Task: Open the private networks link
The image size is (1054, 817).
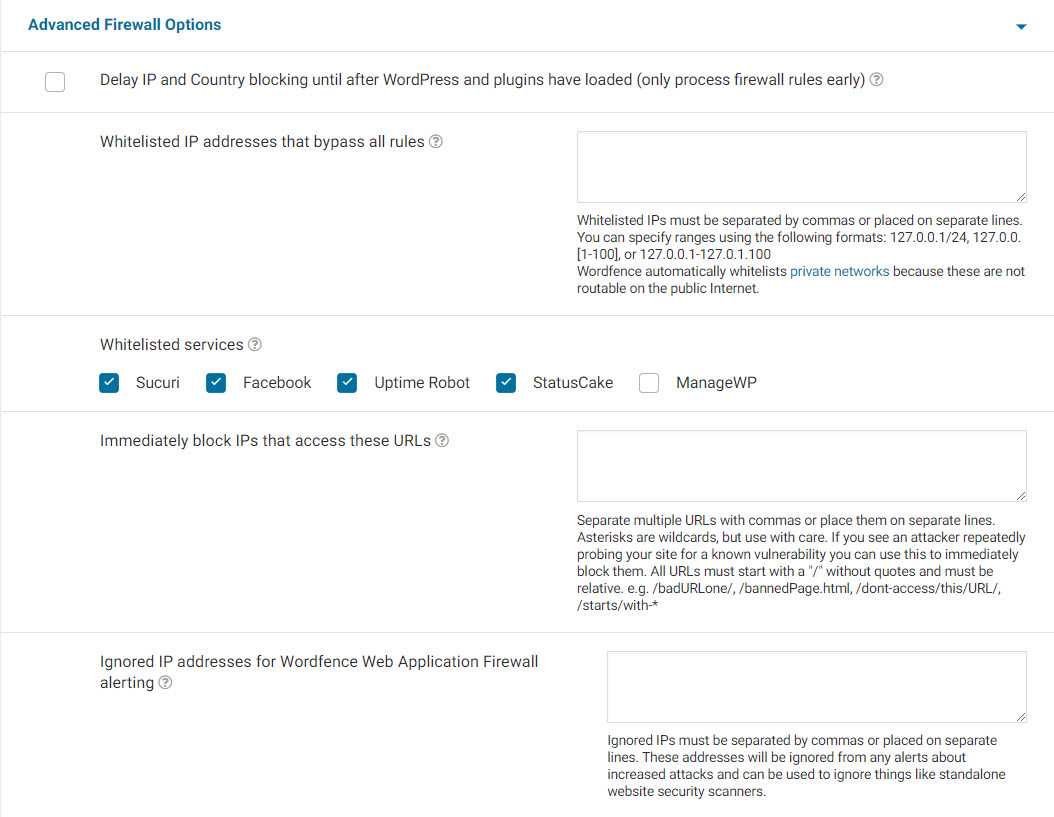Action: (839, 271)
